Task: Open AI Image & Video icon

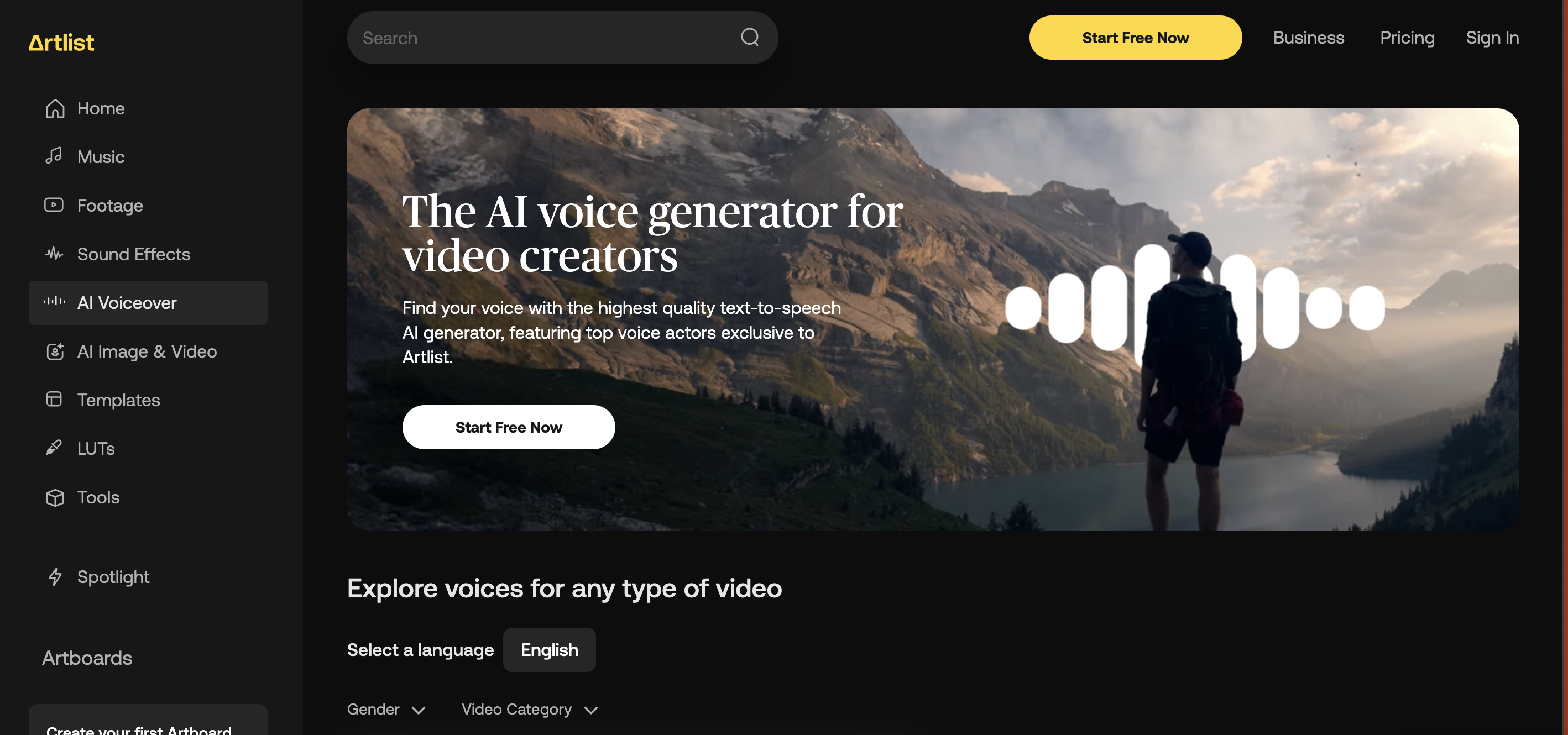Action: 55,351
